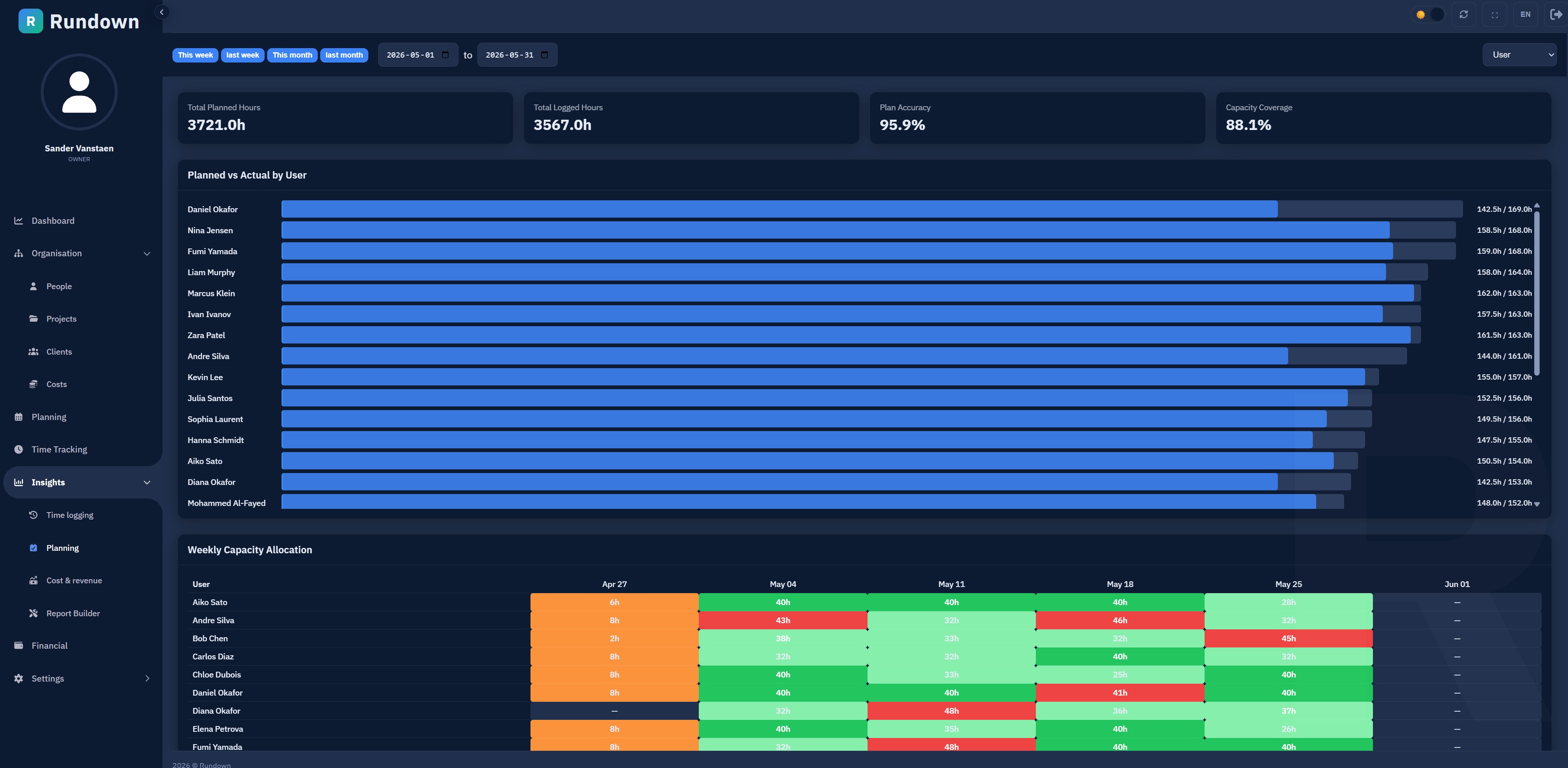Click the Time logging history icon
This screenshot has height=768, width=1568.
[33, 515]
